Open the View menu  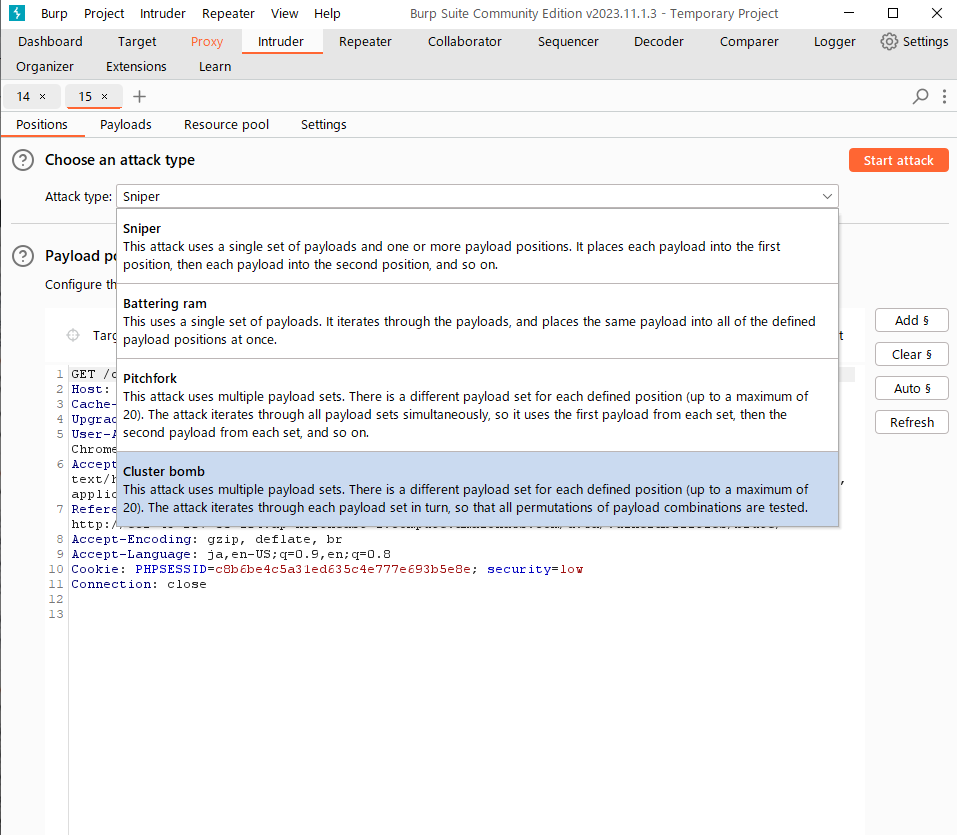284,13
